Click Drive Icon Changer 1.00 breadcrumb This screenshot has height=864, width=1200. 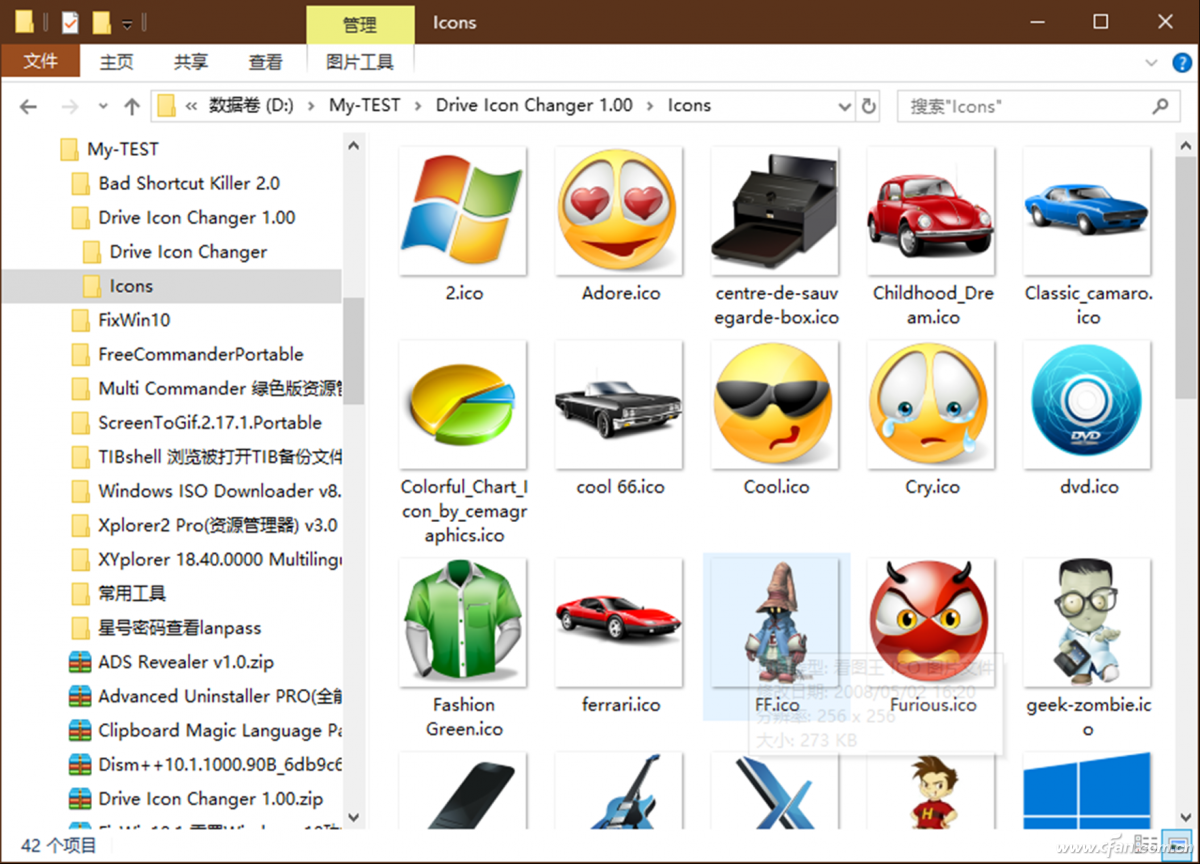click(534, 105)
